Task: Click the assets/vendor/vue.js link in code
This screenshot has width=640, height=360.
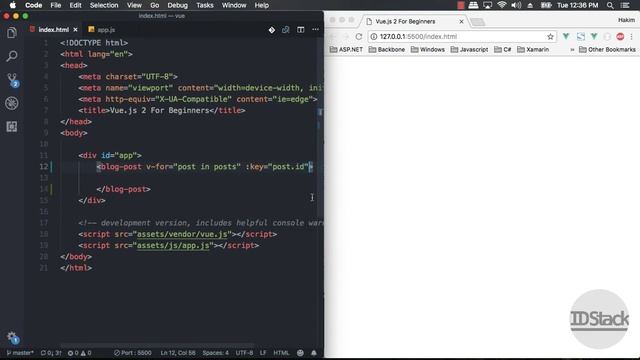Action: coord(182,234)
